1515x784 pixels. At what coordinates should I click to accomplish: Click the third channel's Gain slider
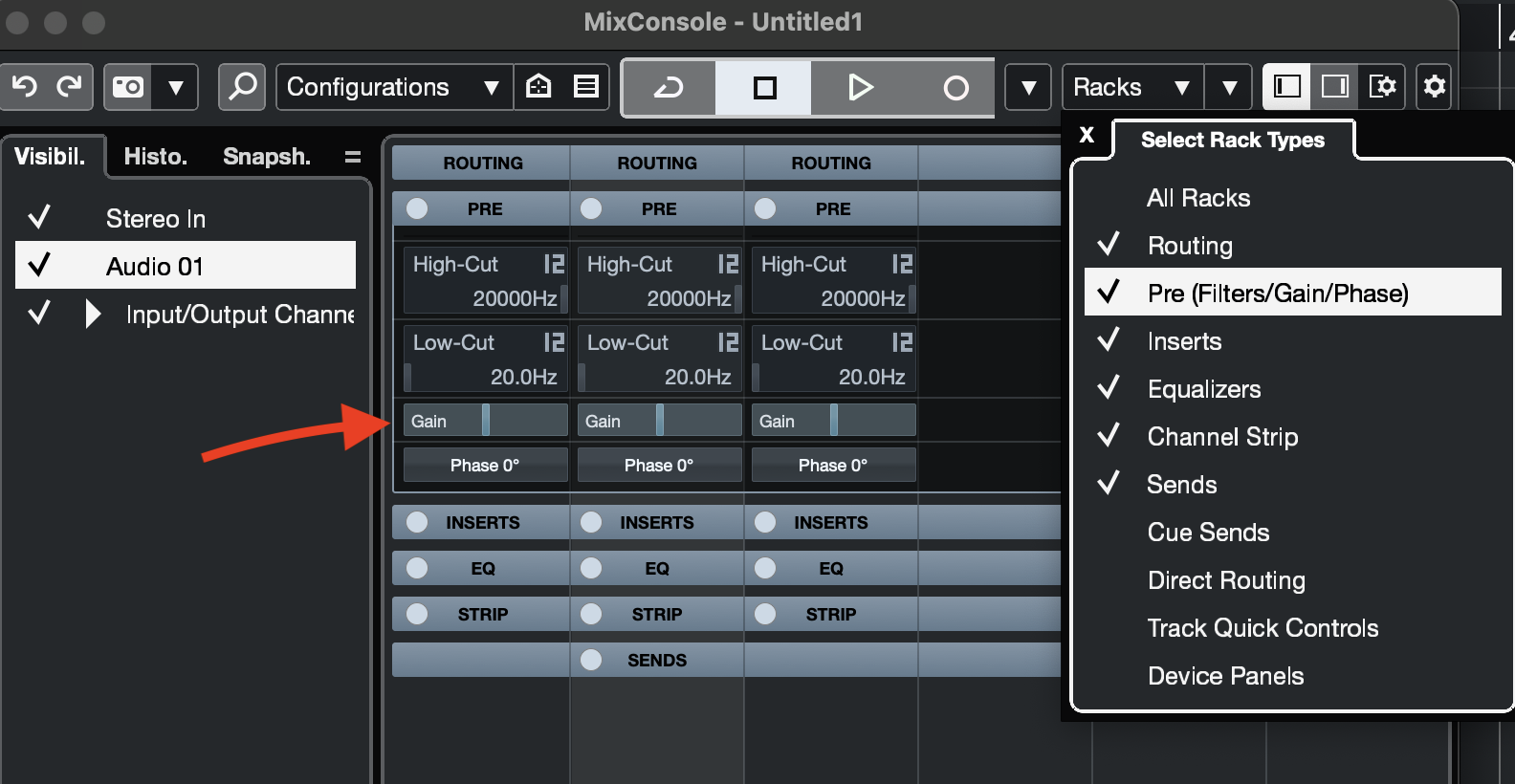(834, 421)
